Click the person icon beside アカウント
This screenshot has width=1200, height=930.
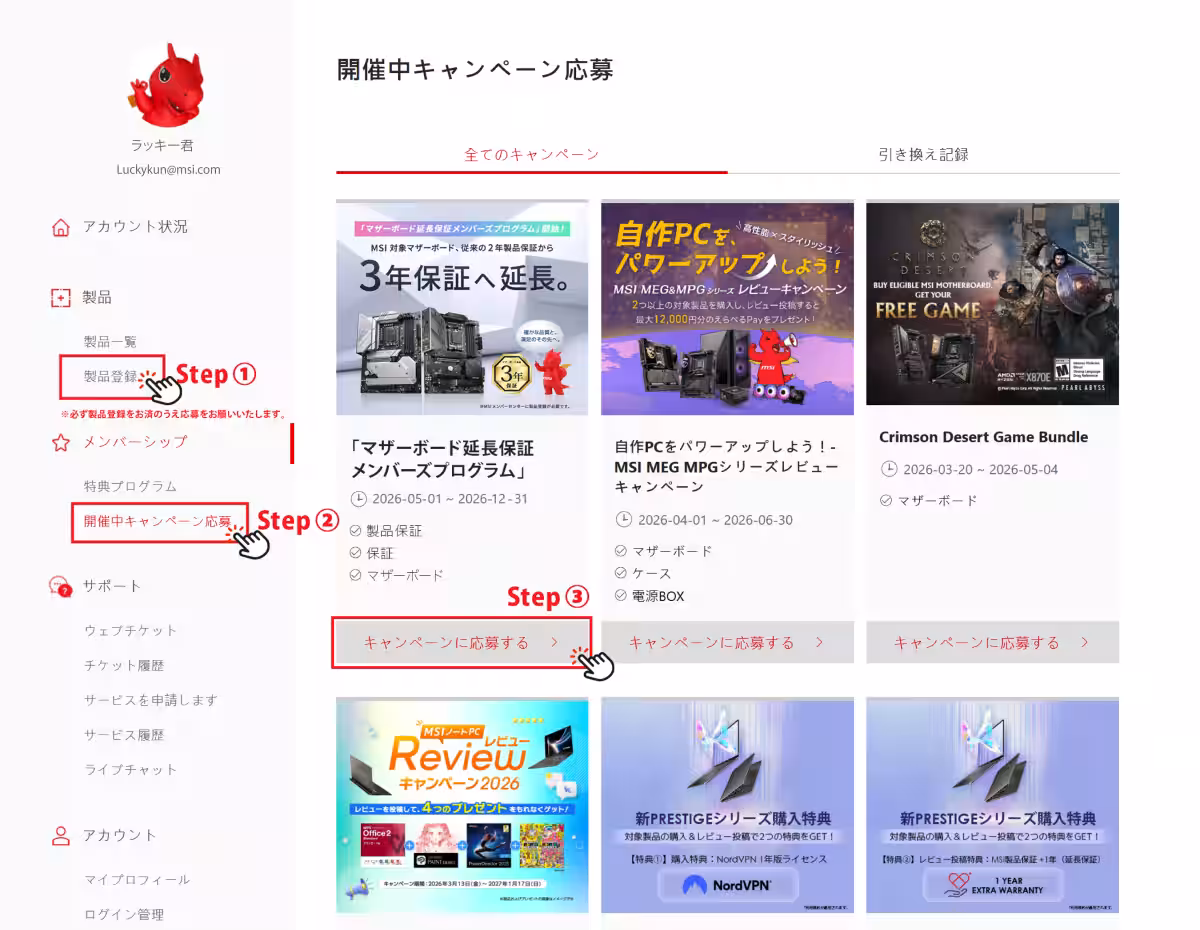tap(61, 835)
